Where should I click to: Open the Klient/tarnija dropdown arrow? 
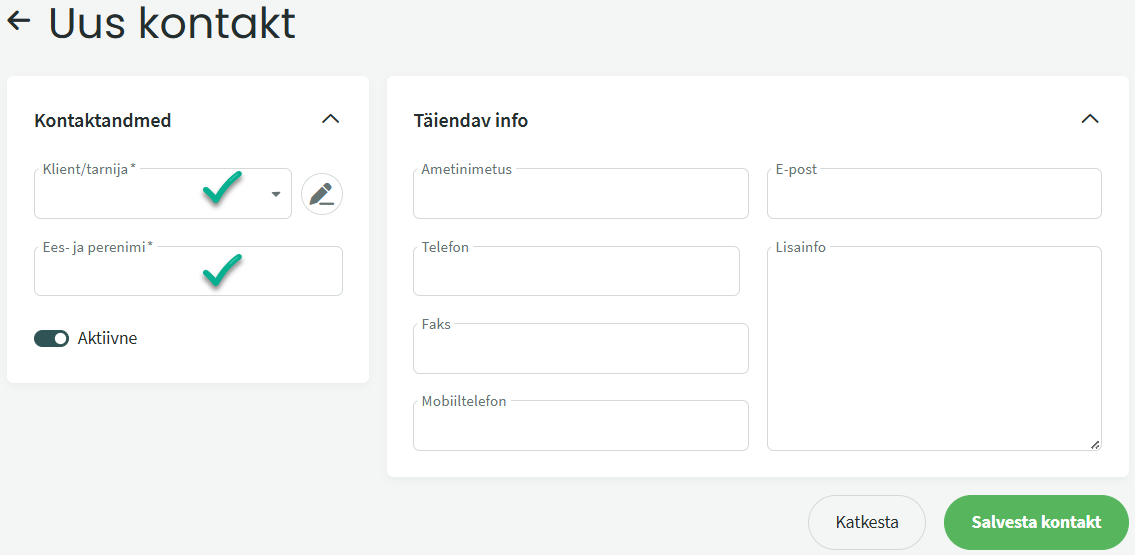(276, 194)
